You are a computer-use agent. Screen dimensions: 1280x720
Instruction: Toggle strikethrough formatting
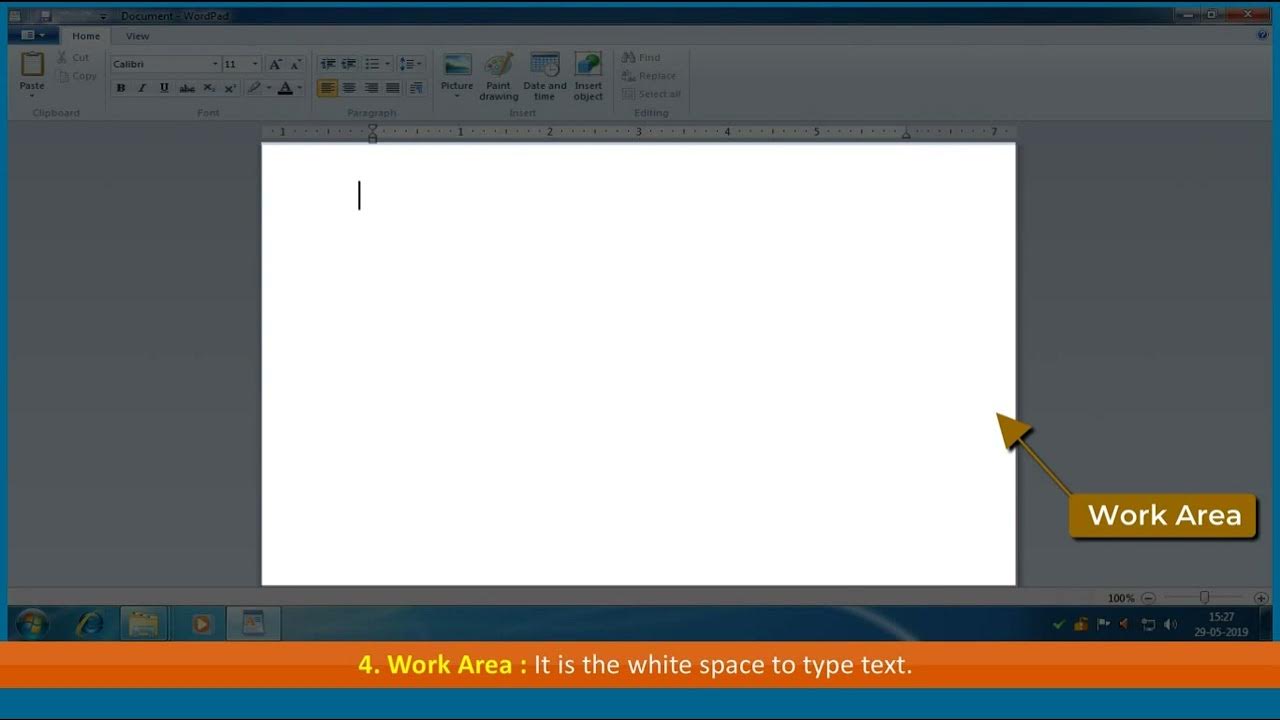coord(186,88)
